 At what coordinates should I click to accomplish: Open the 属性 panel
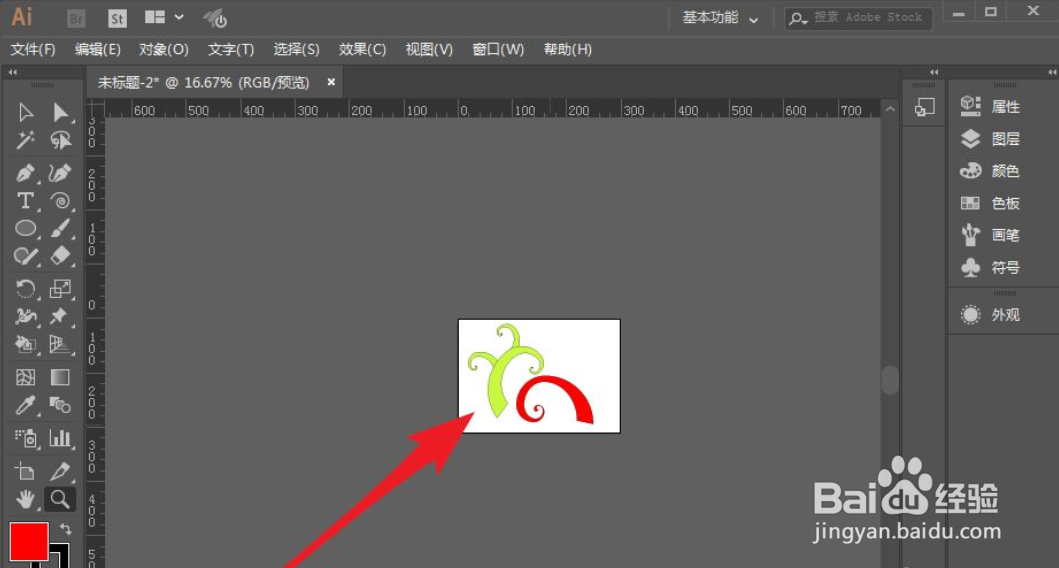pyautogui.click(x=991, y=106)
